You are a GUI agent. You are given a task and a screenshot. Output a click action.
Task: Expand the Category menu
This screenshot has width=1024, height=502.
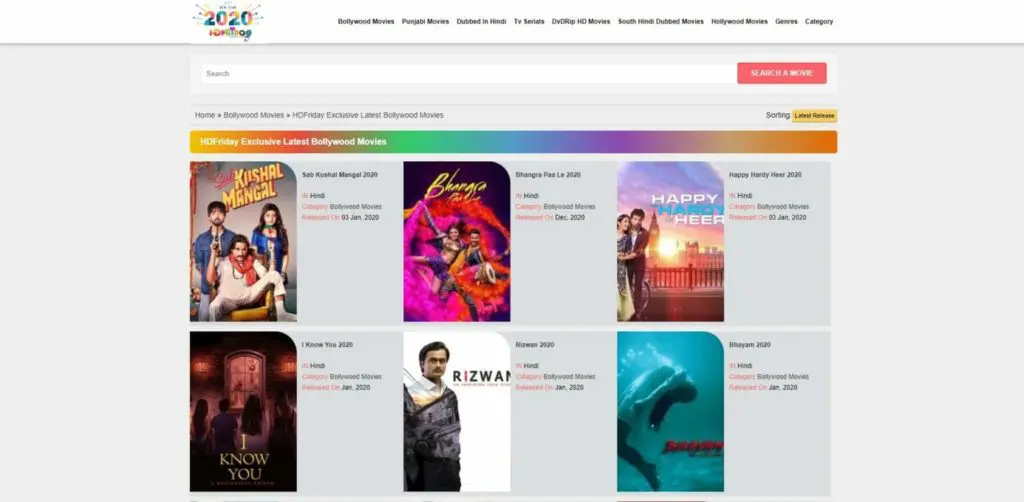pyautogui.click(x=819, y=22)
